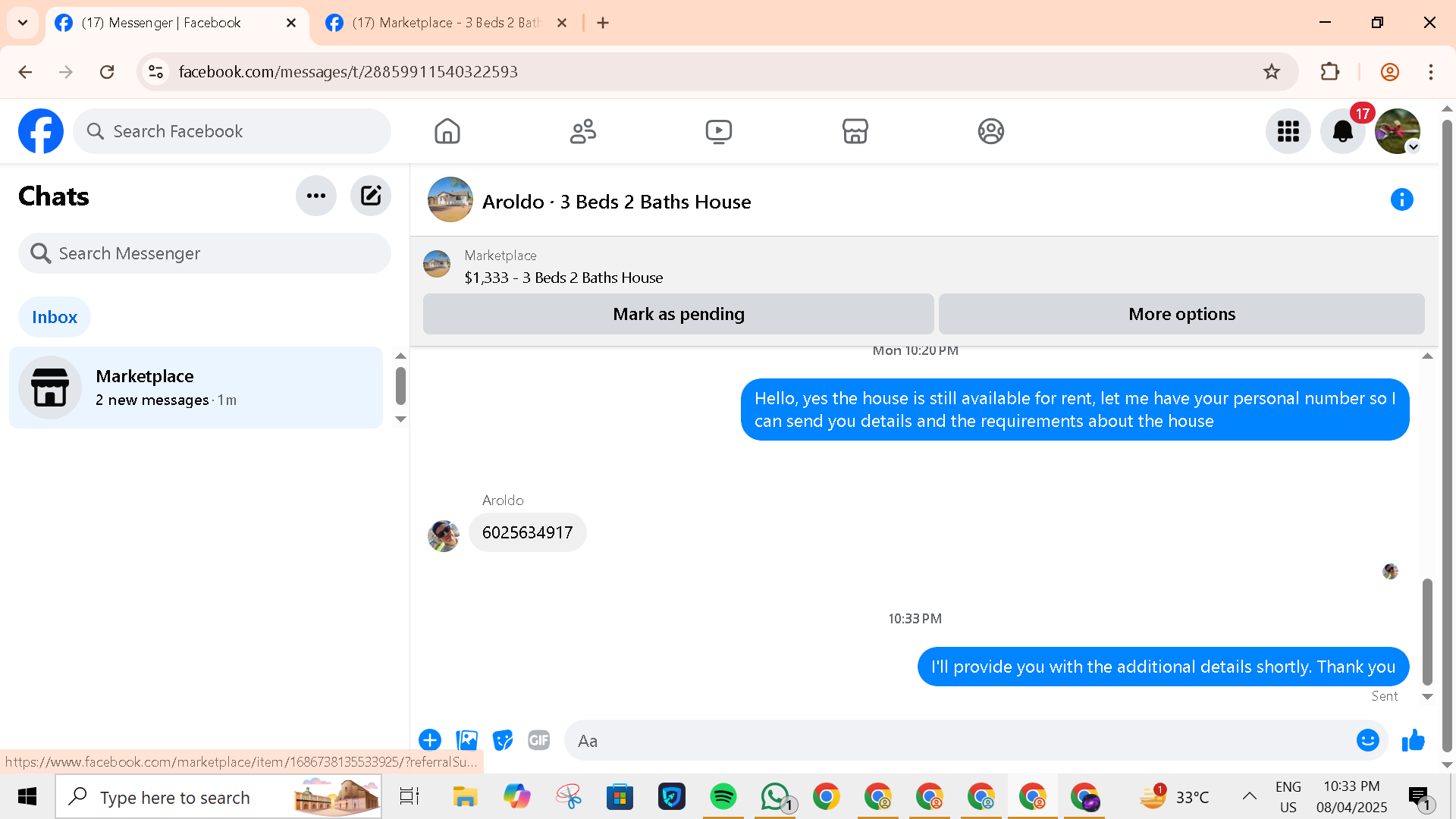Screen dimensions: 1456x819
Task: Select the Inbox filter tab
Action: click(x=54, y=317)
